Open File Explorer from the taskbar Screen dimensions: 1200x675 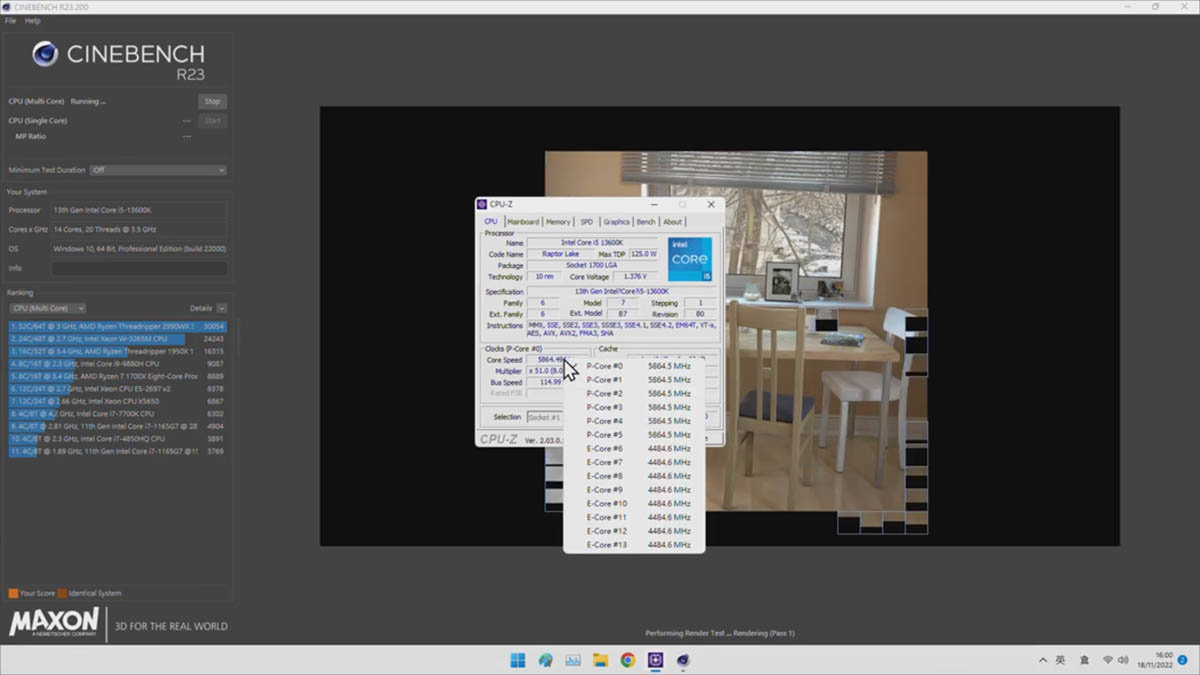coord(600,660)
